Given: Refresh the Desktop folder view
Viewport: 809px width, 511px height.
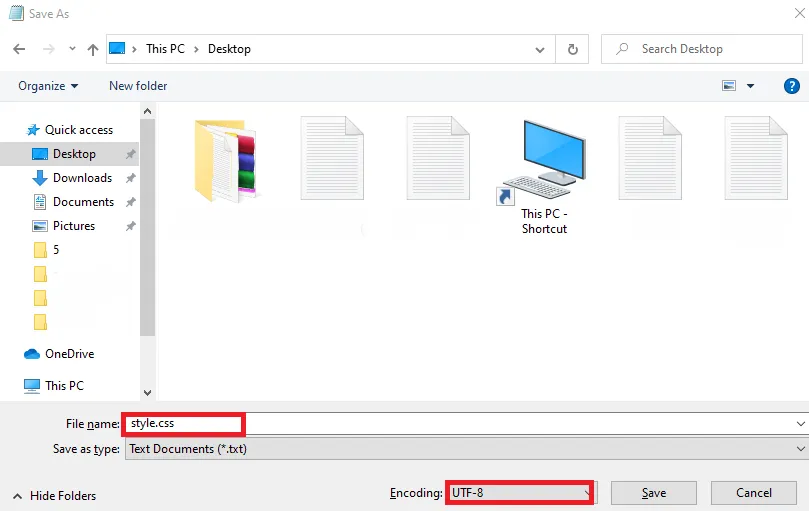Looking at the screenshot, I should [x=572, y=50].
